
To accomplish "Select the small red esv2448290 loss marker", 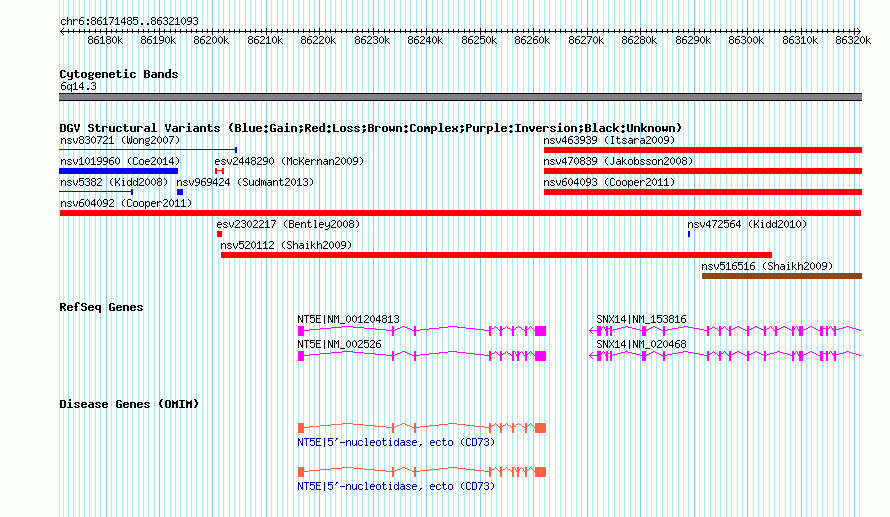I will (x=220, y=171).
